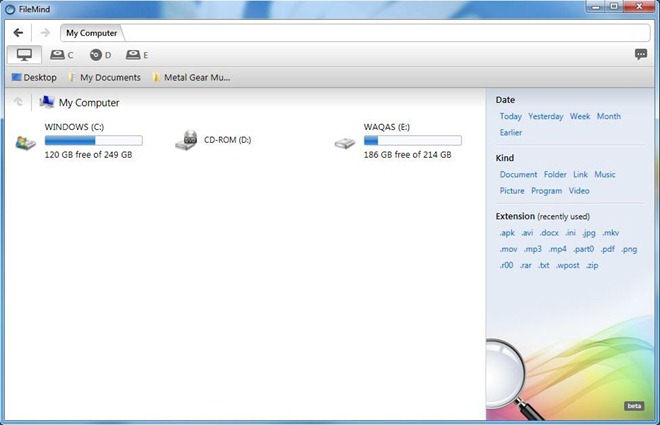Click the WINDOWS (C:) drive label
Screen dimensions: 660x425
(74, 127)
